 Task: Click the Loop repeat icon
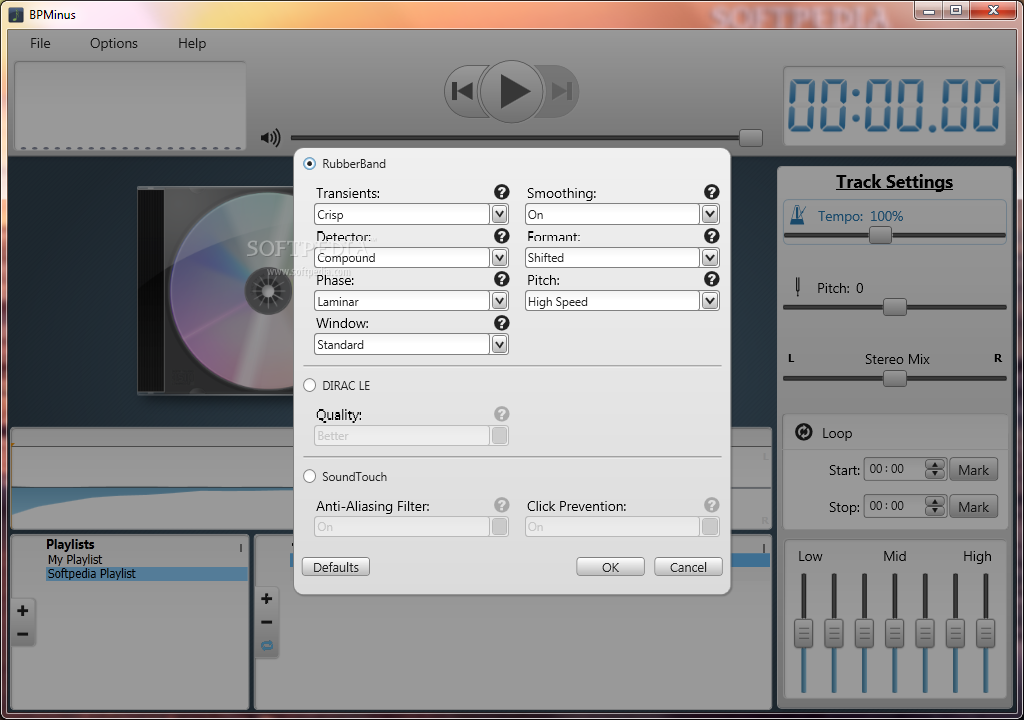[803, 432]
